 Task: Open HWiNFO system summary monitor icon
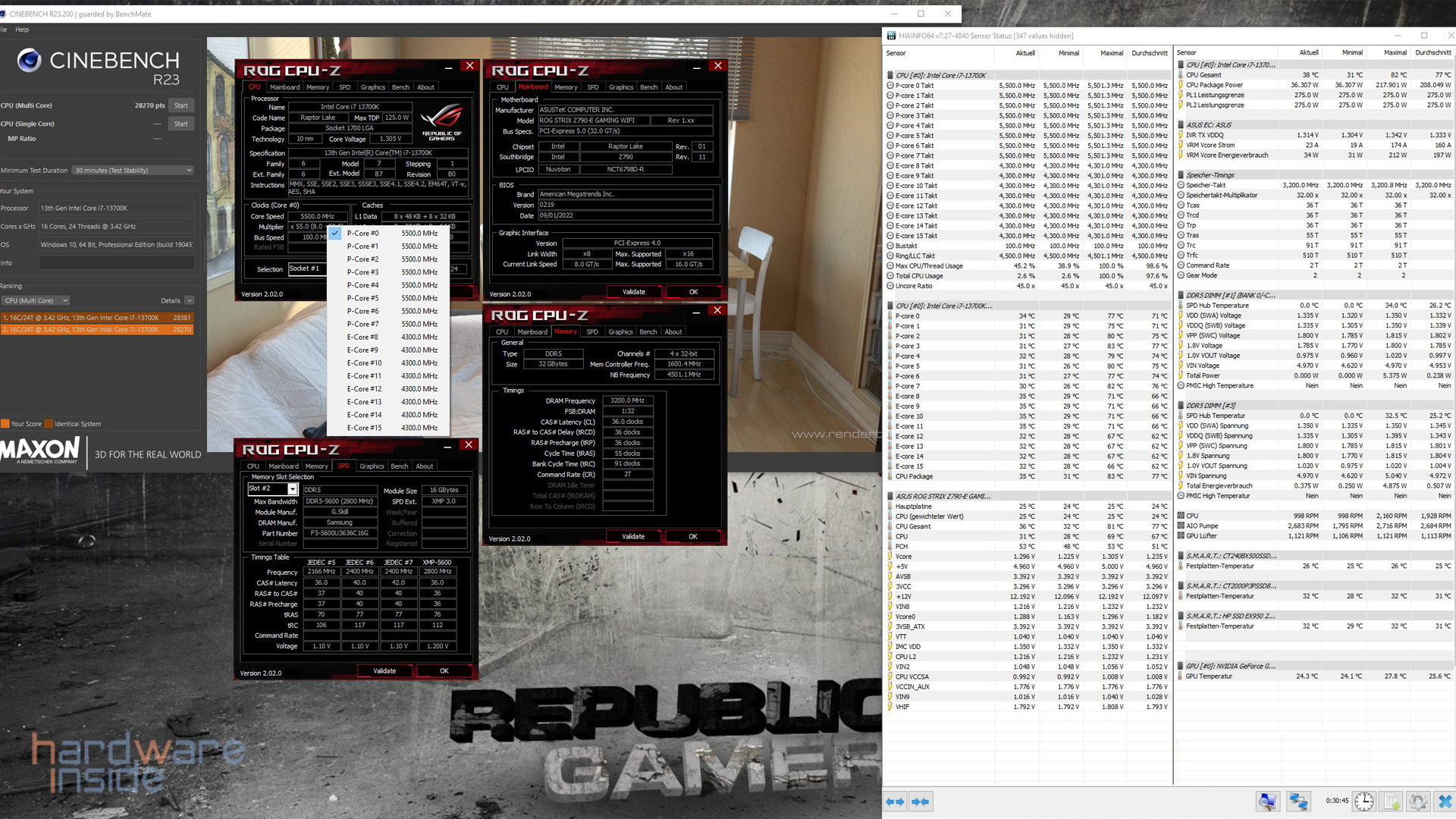tap(1267, 801)
